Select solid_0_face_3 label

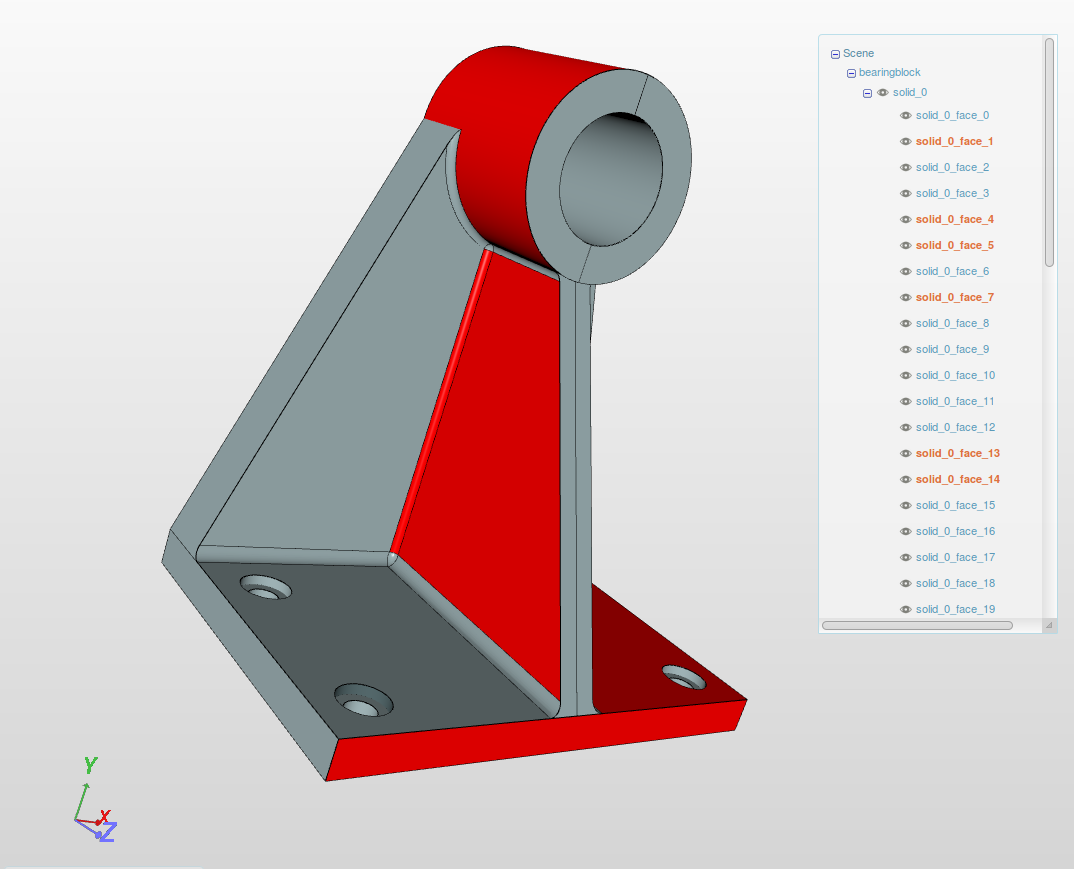pos(952,194)
